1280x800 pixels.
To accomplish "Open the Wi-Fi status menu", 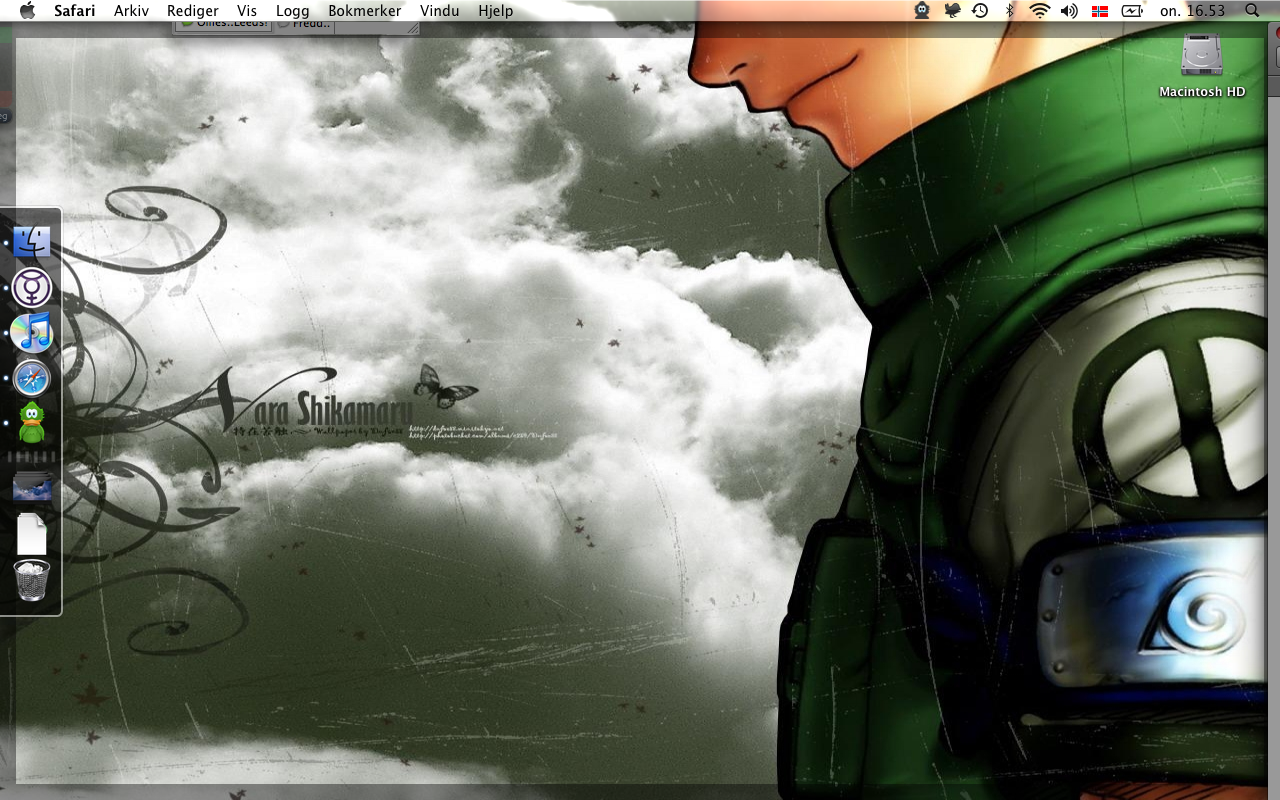I will [x=1040, y=10].
